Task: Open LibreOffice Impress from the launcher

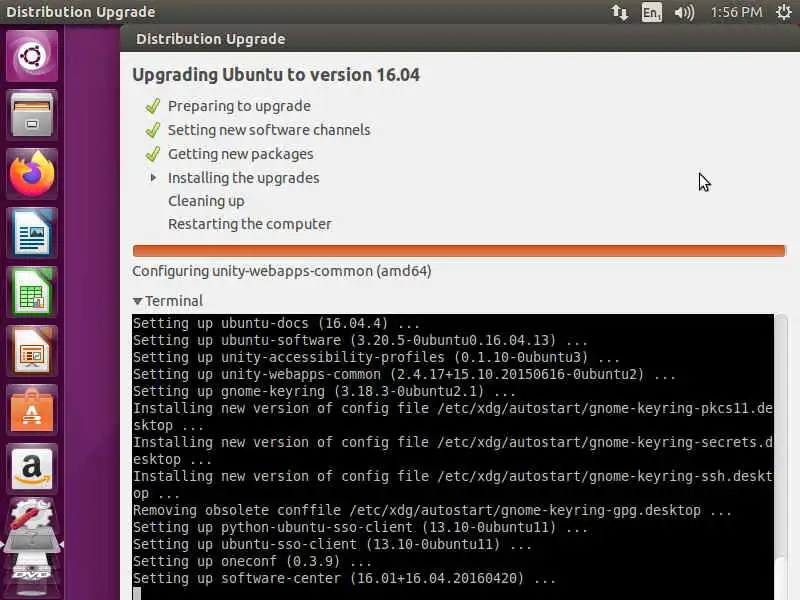Action: (x=32, y=351)
